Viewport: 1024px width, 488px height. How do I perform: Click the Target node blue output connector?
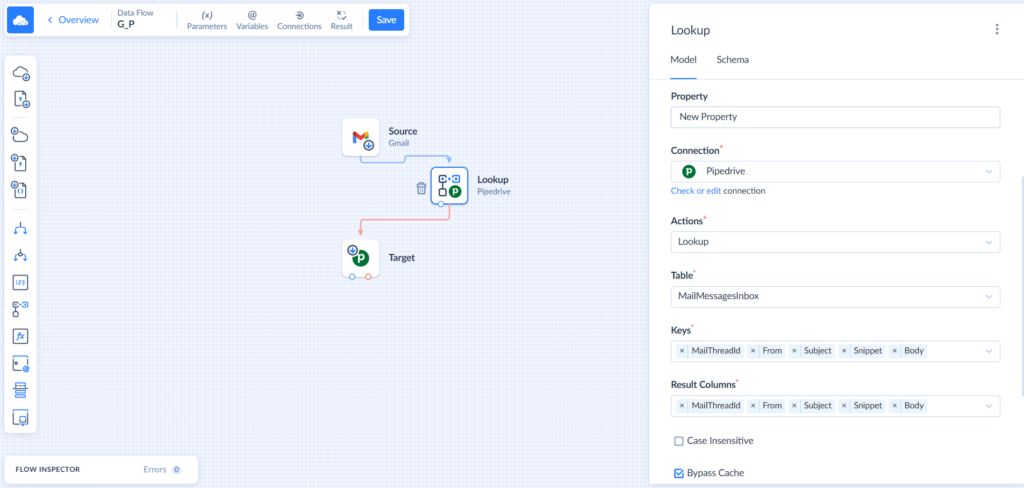coord(352,277)
